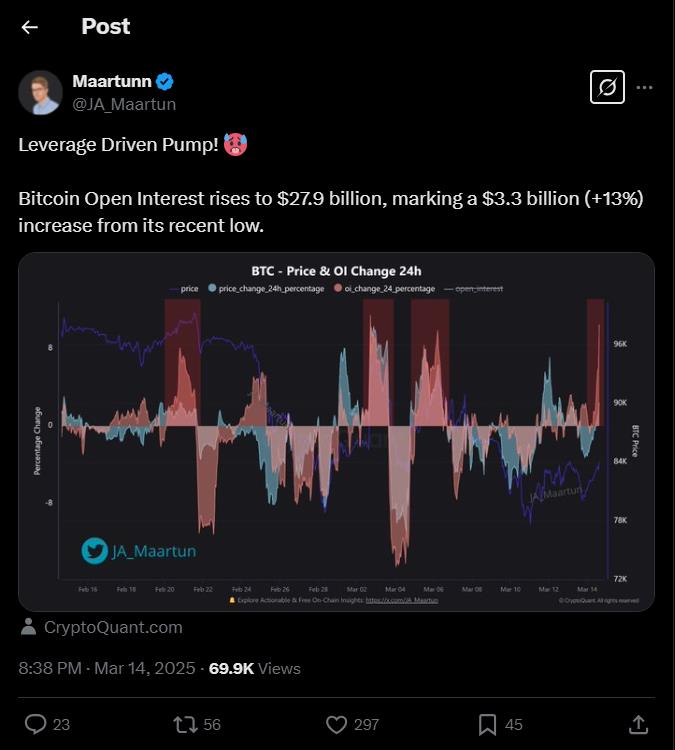Share post via upload arrow icon

pos(638,724)
